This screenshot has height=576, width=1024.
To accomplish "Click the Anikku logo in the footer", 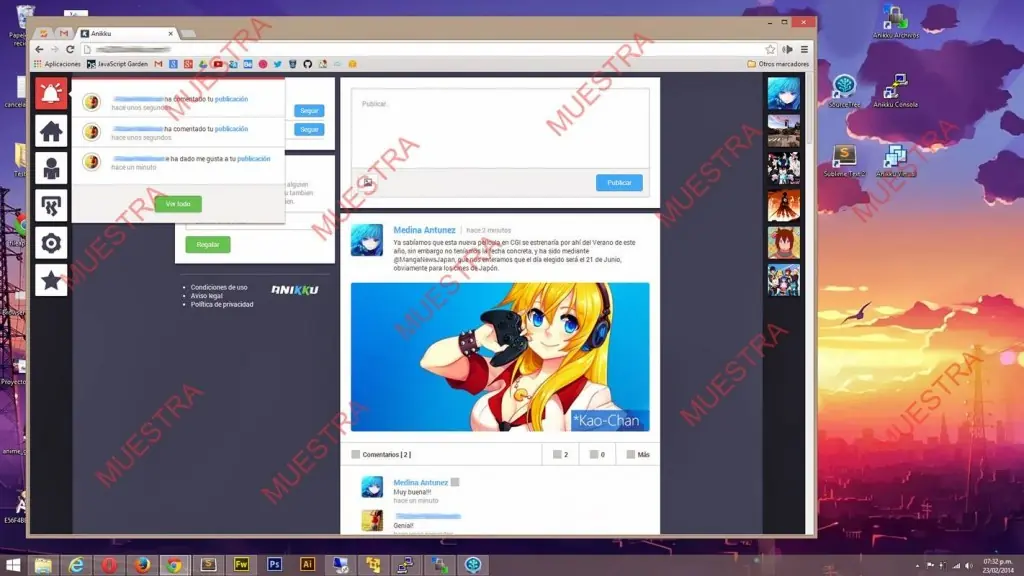I will (x=295, y=289).
